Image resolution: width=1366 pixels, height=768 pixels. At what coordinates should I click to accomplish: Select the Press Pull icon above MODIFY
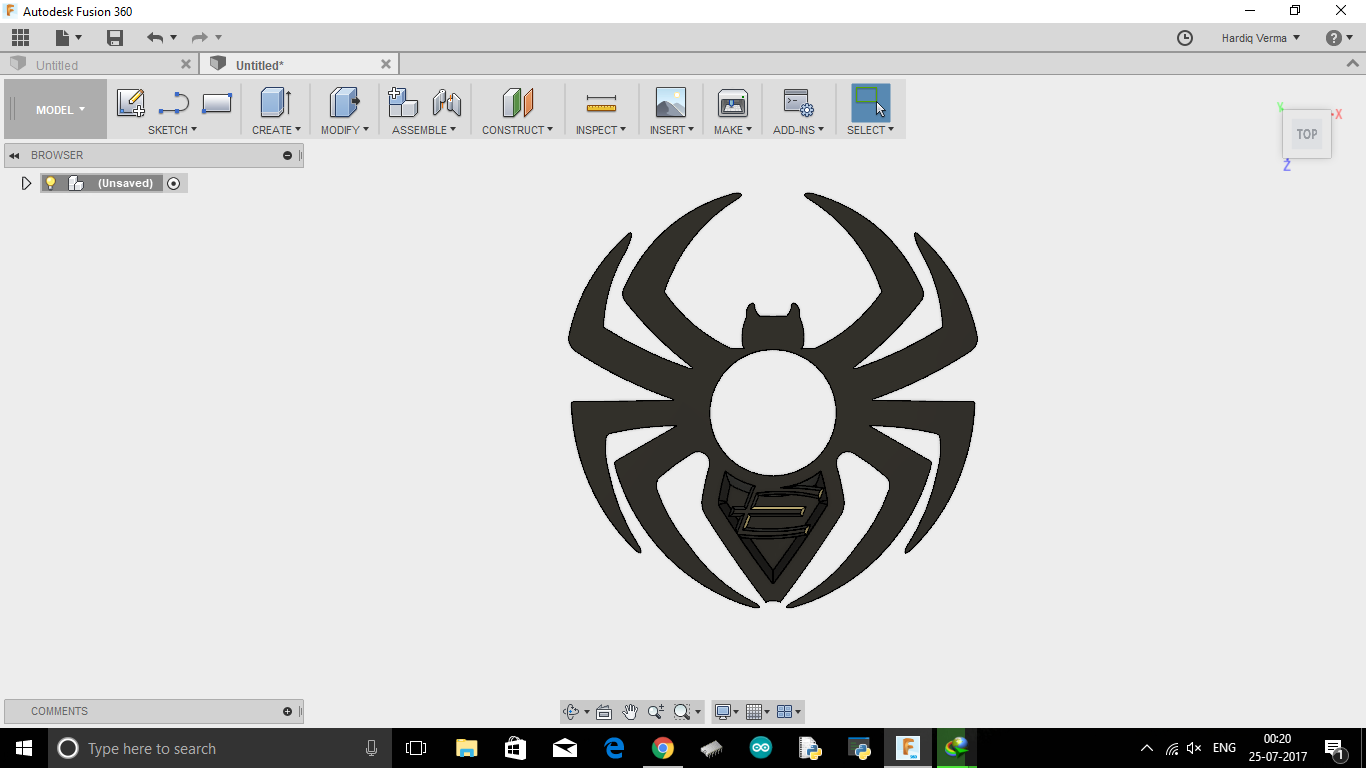[x=345, y=102]
